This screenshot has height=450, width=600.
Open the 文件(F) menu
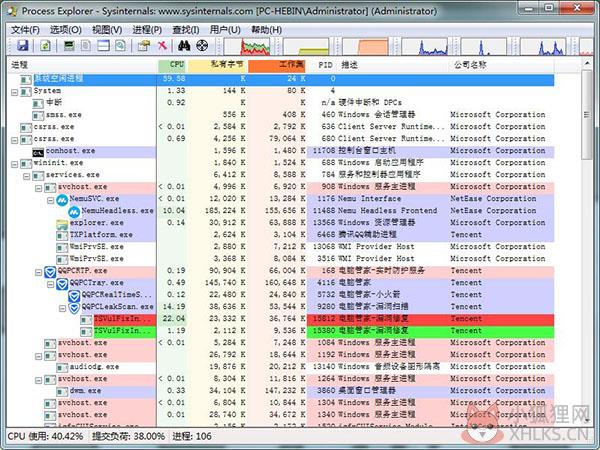pyautogui.click(x=25, y=30)
